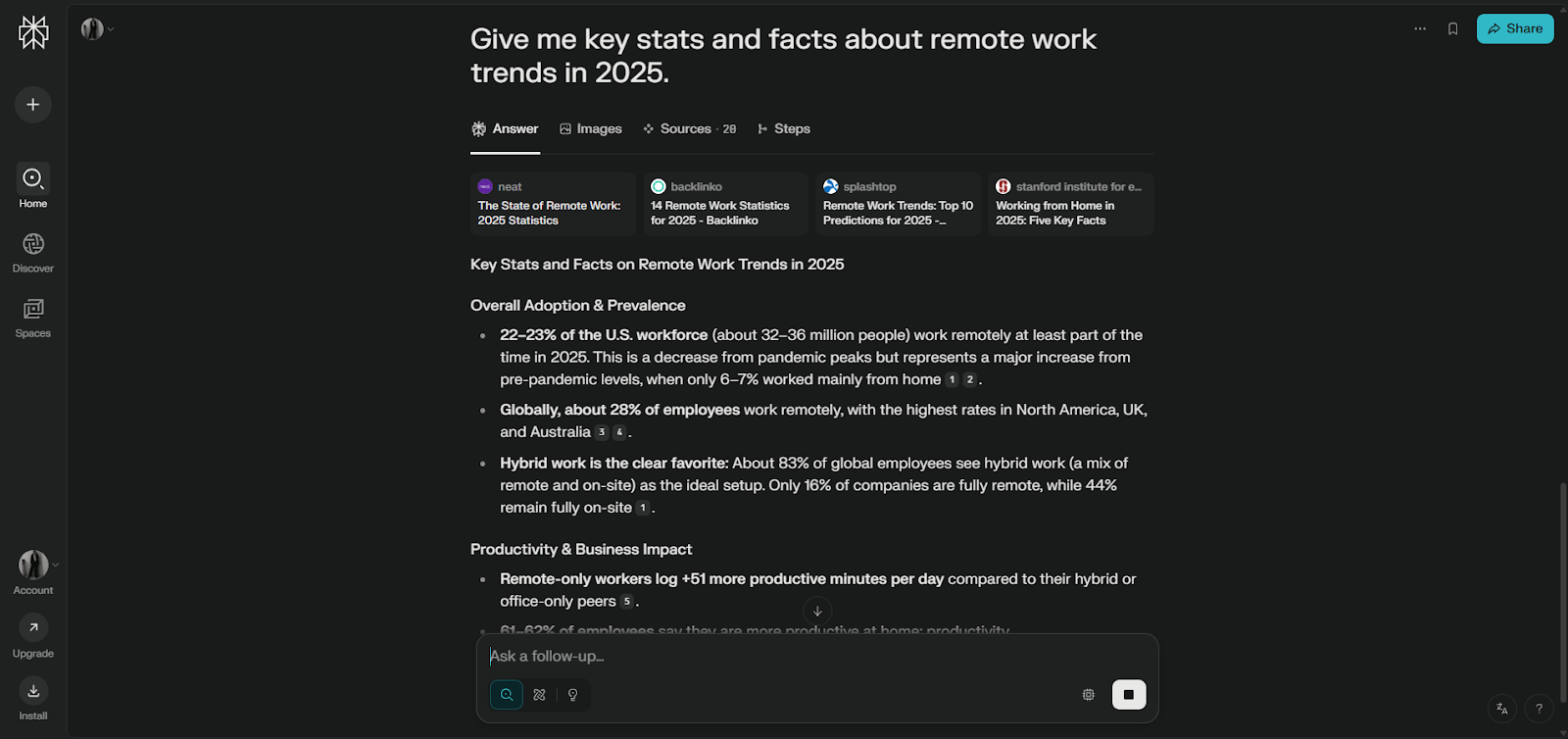This screenshot has height=739, width=1568.
Task: Expand the profile dropdown at top left
Action: pyautogui.click(x=97, y=29)
